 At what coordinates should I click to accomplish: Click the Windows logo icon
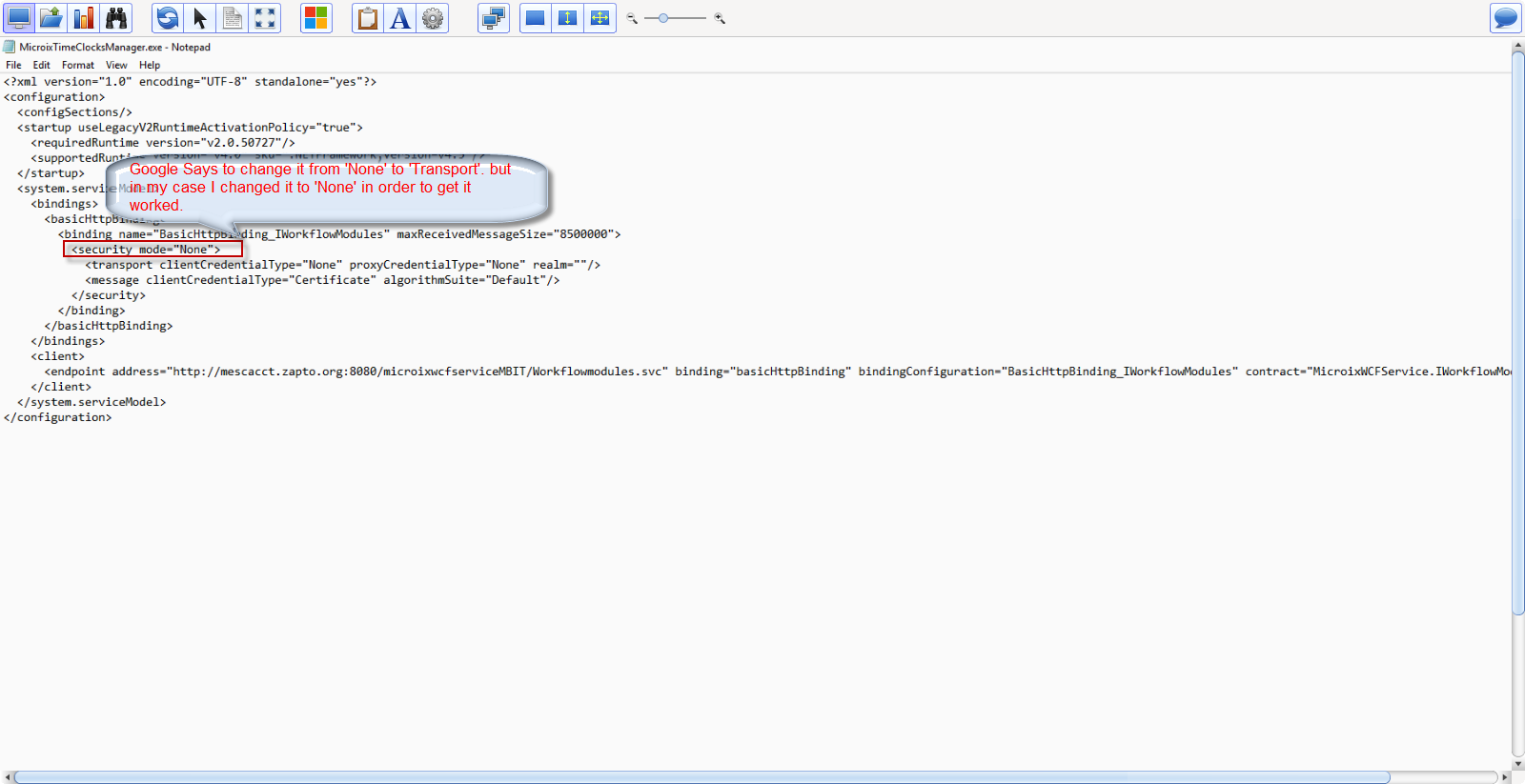tap(315, 18)
